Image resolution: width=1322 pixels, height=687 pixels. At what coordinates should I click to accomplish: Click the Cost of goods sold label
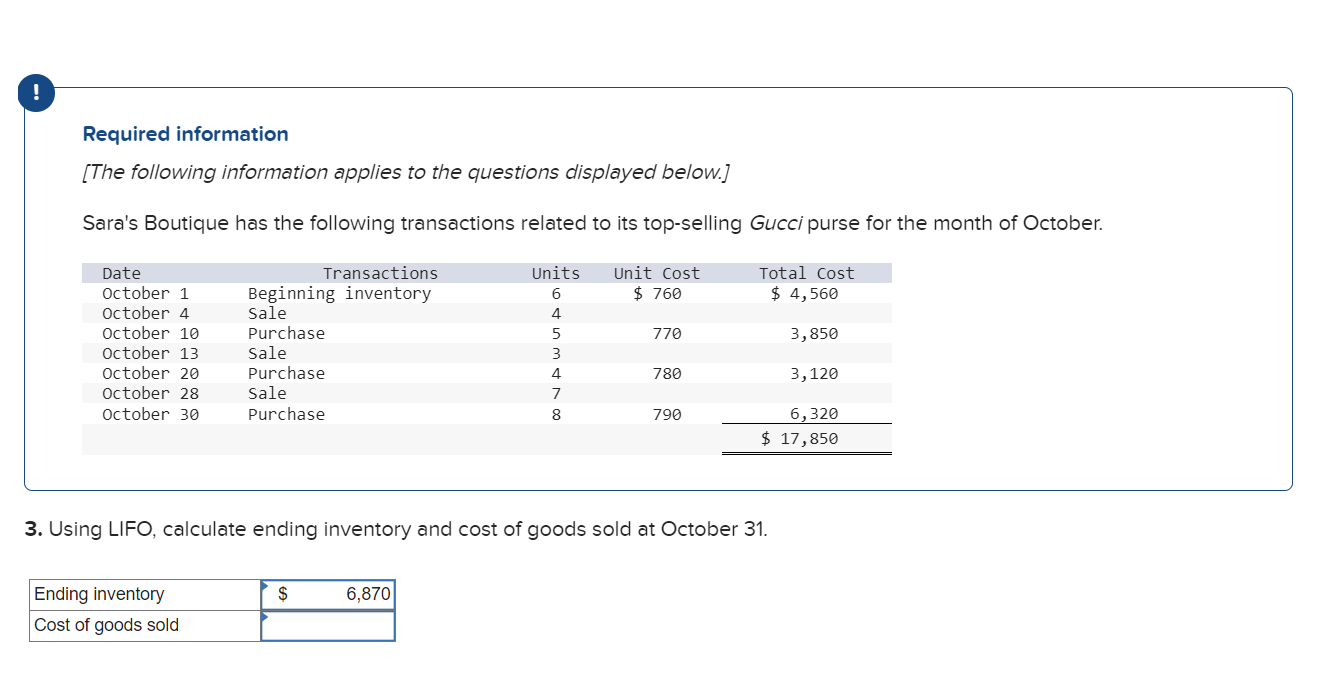(x=106, y=626)
